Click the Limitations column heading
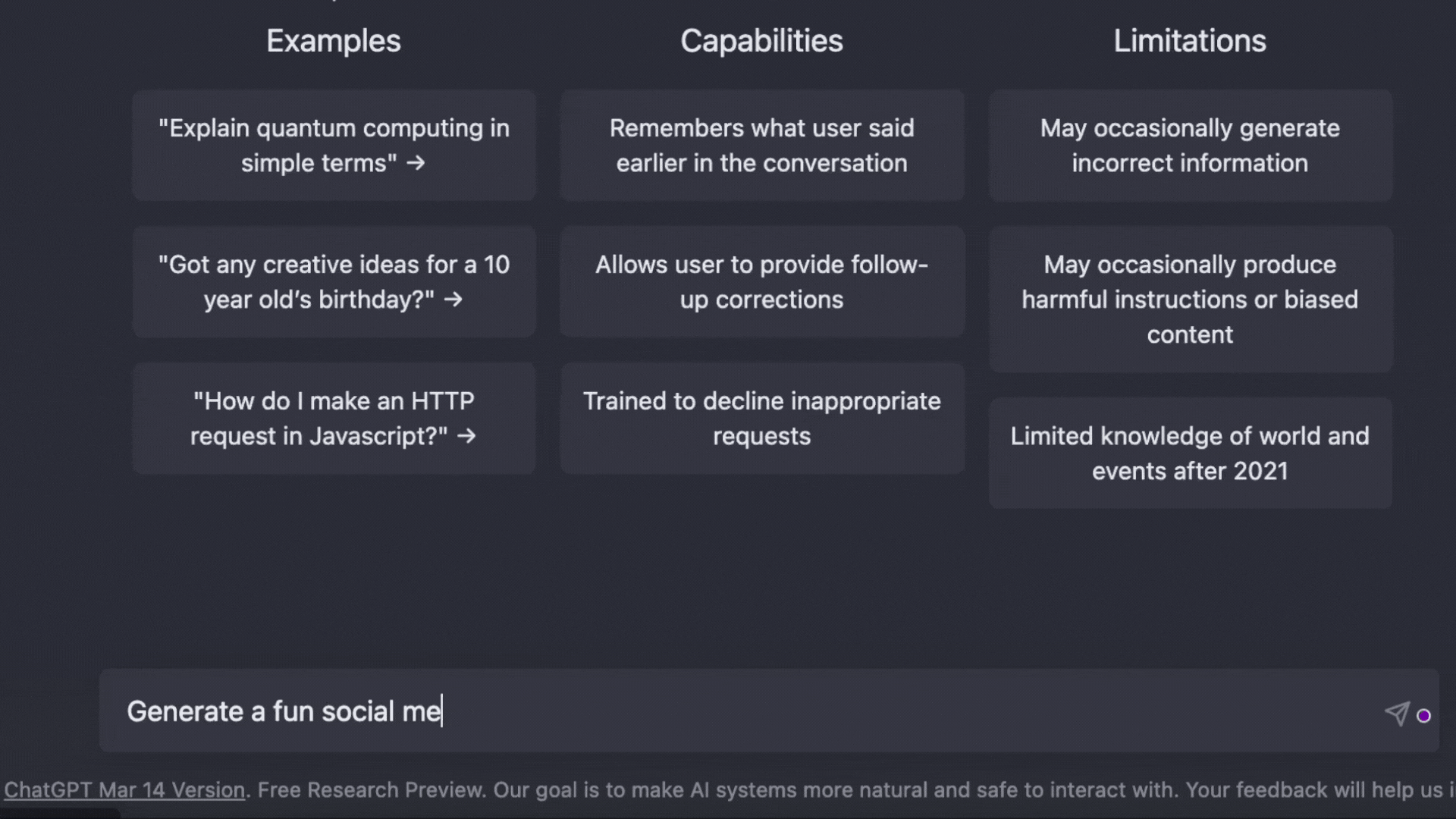The height and width of the screenshot is (819, 1456). [1190, 41]
